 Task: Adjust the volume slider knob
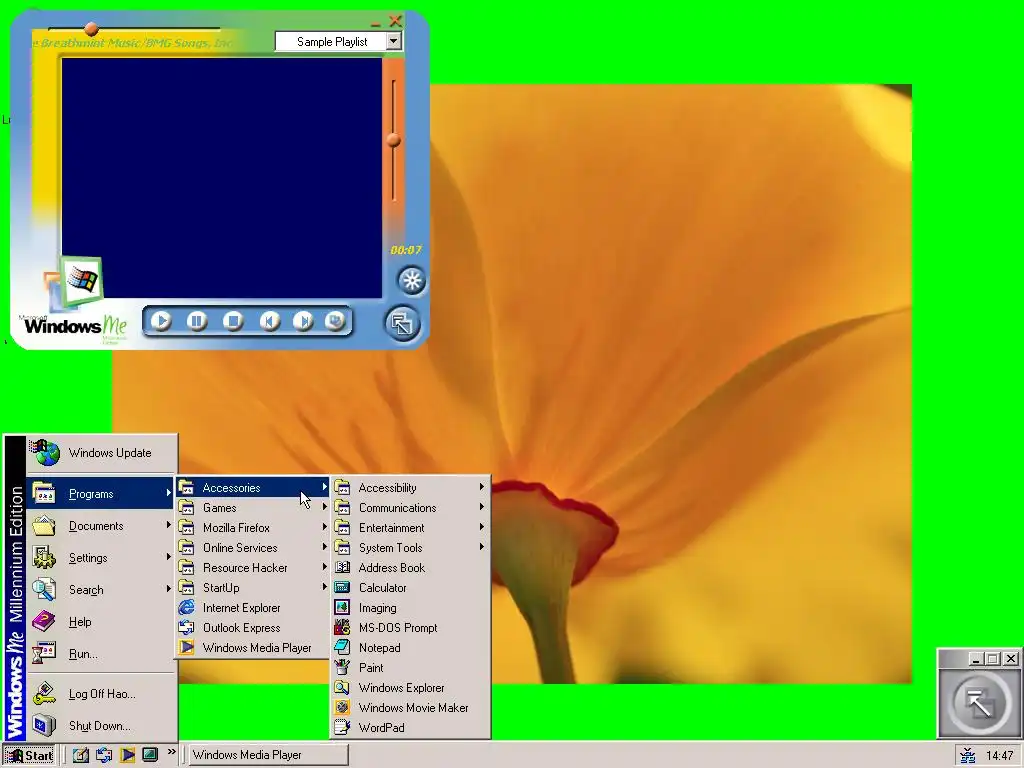point(393,140)
